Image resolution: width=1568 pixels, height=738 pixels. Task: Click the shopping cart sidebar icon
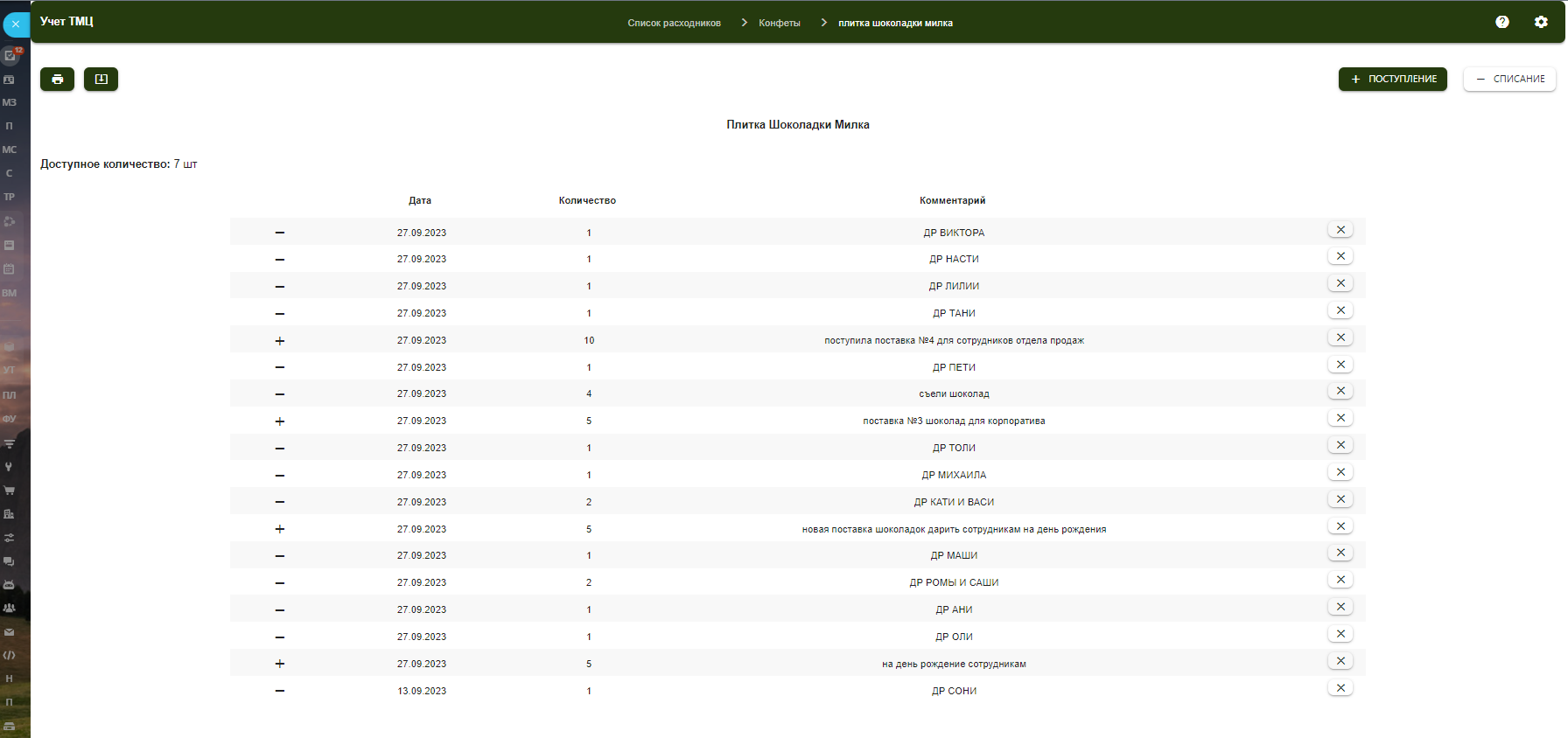[10, 491]
